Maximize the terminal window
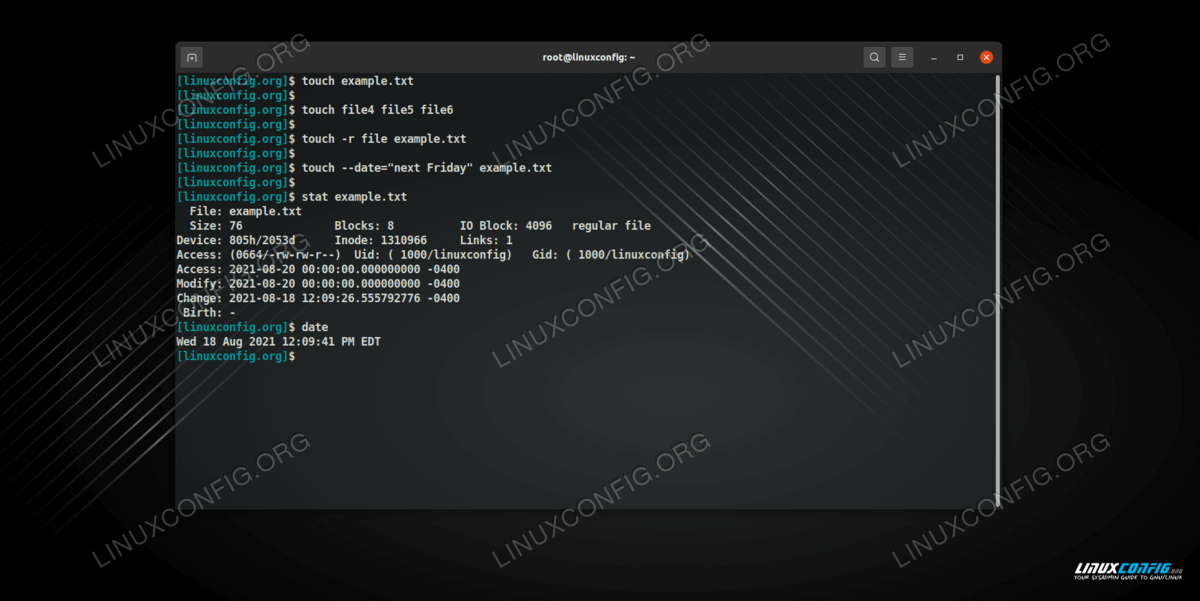 pyautogui.click(x=960, y=58)
